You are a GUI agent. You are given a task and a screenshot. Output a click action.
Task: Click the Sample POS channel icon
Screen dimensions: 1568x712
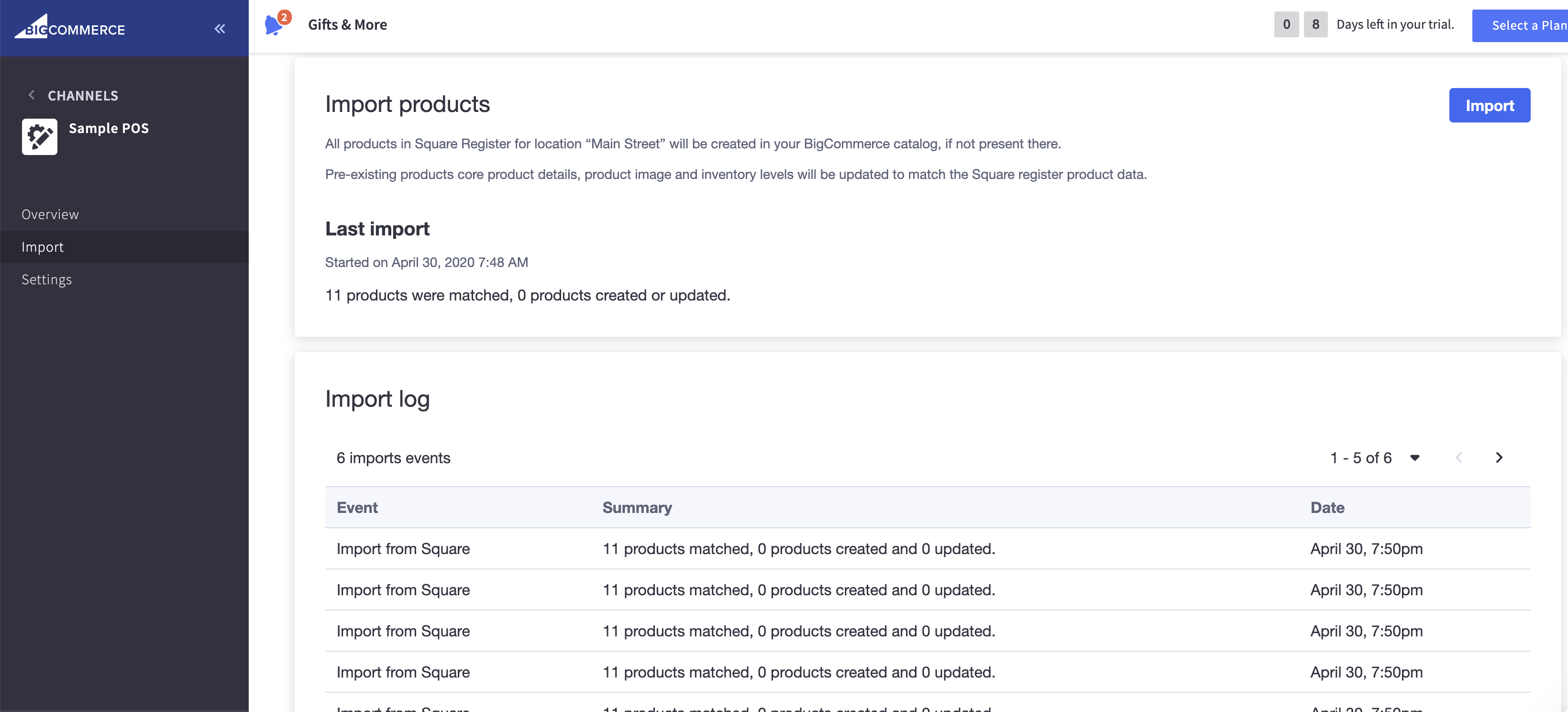coord(39,136)
